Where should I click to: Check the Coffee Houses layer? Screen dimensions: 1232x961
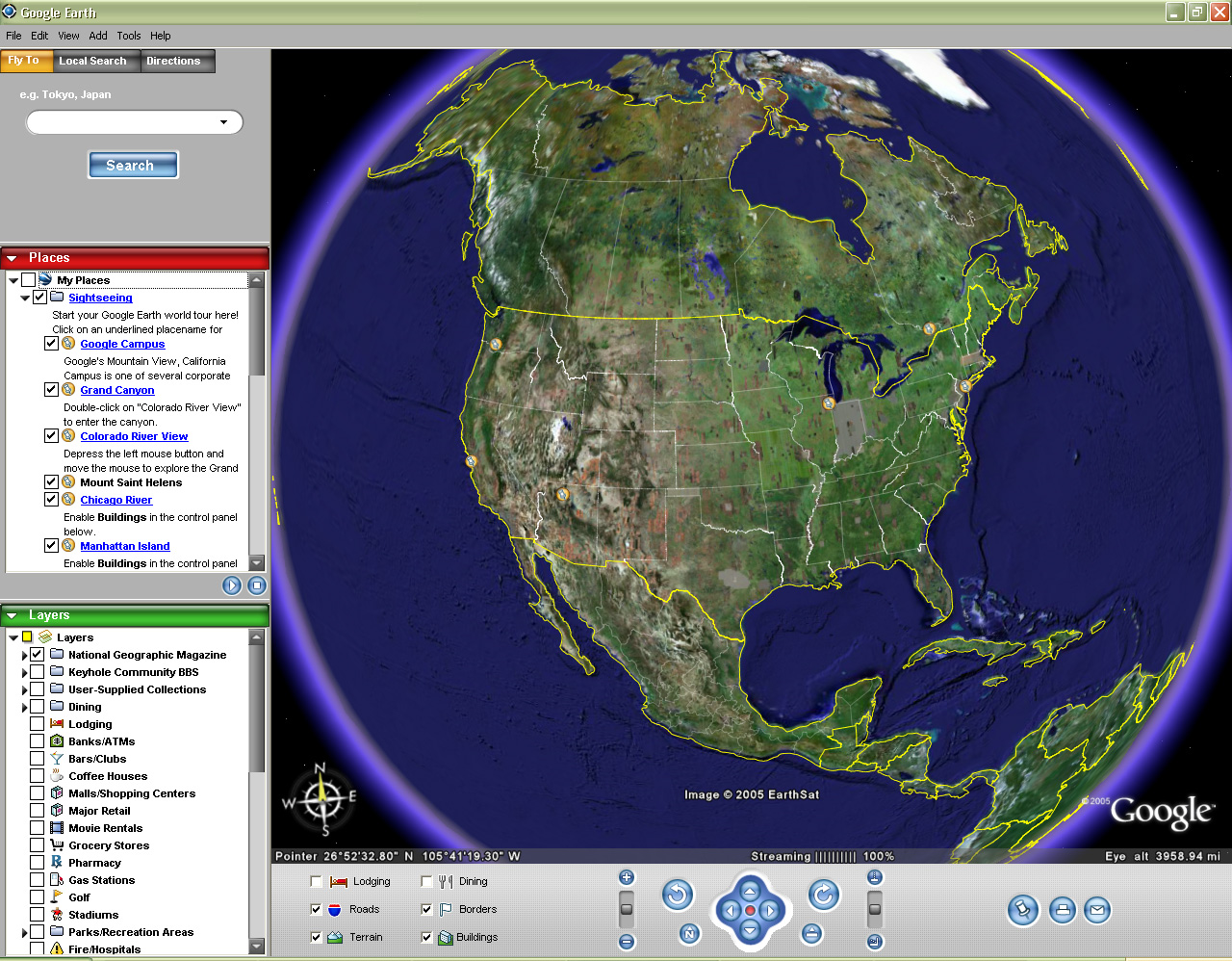38,776
